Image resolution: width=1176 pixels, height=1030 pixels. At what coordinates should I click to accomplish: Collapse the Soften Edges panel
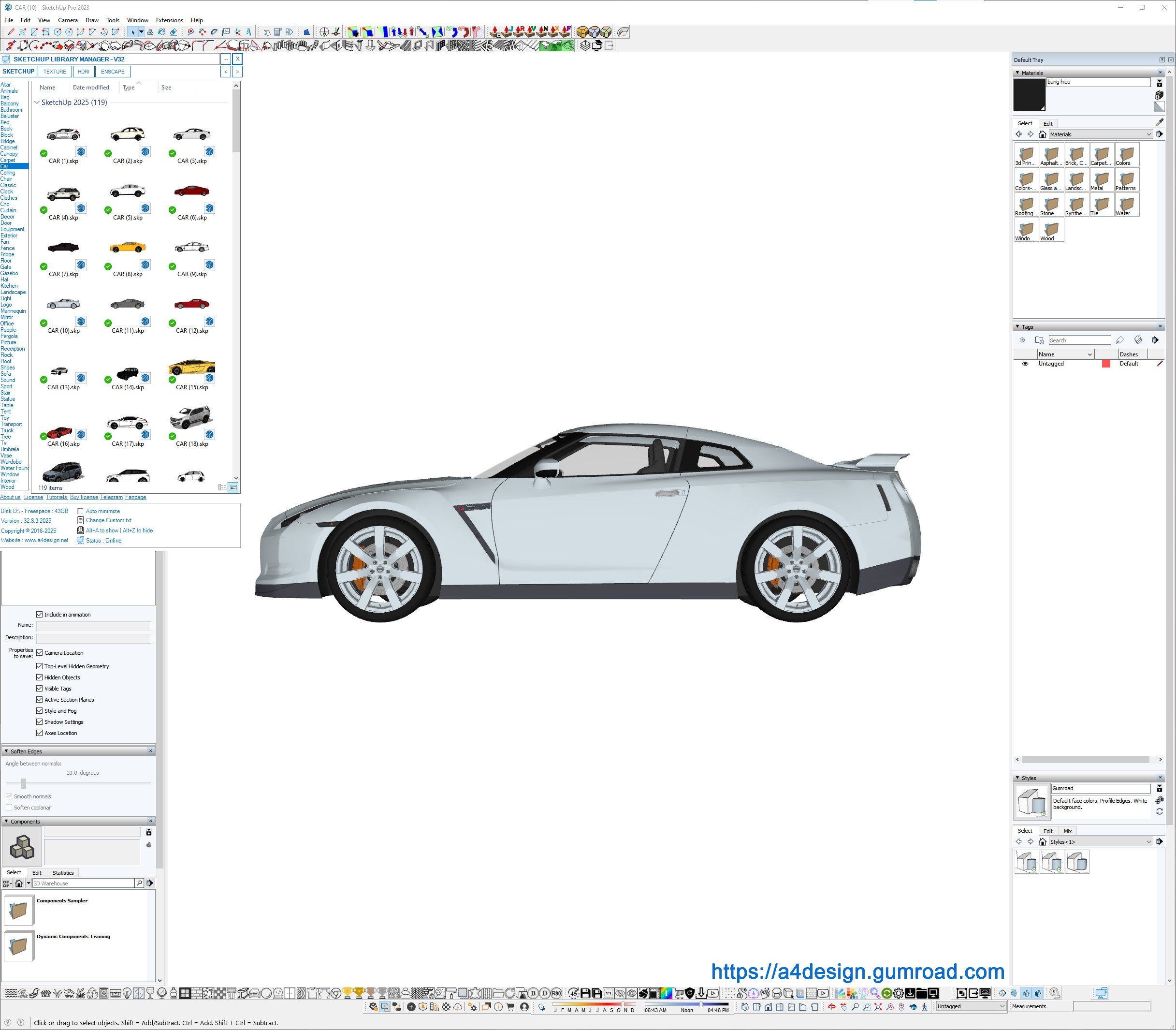[6, 751]
